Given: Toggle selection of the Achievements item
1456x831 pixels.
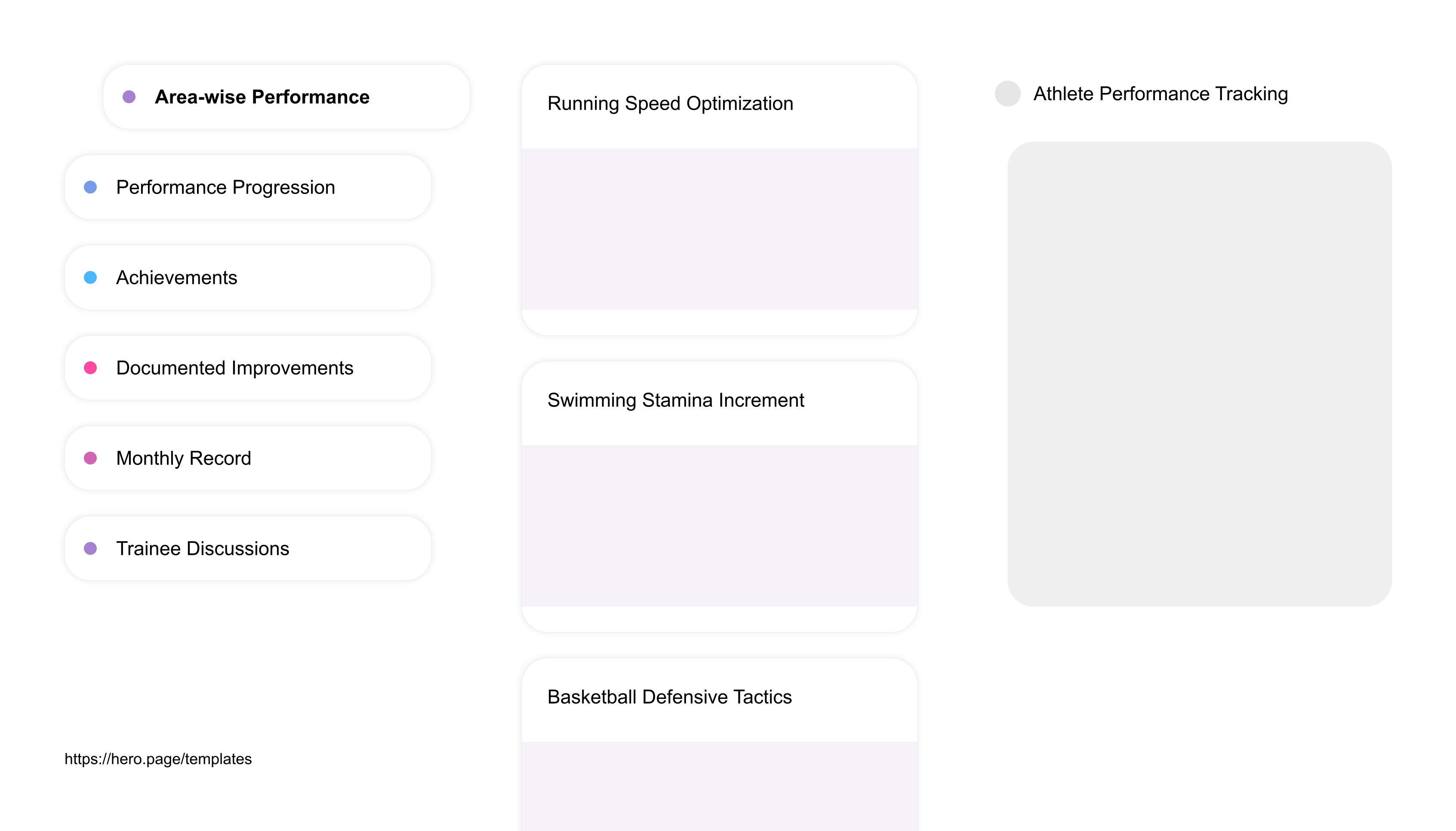Looking at the screenshot, I should pos(177,277).
